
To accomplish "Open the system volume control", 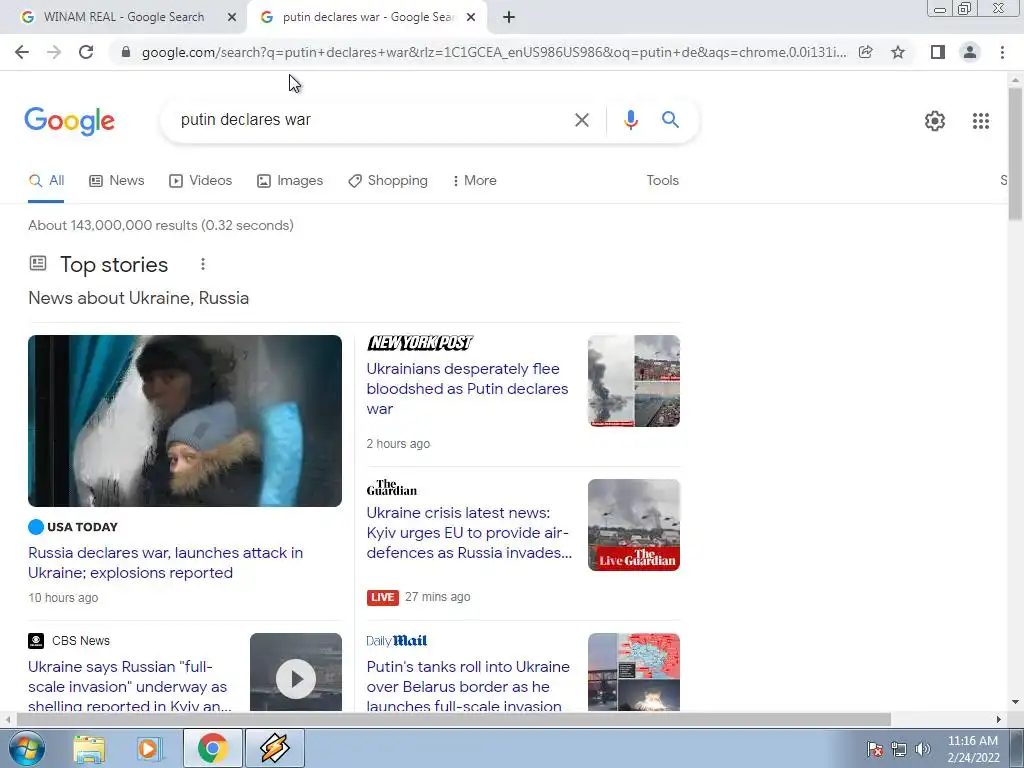I will click(x=923, y=749).
